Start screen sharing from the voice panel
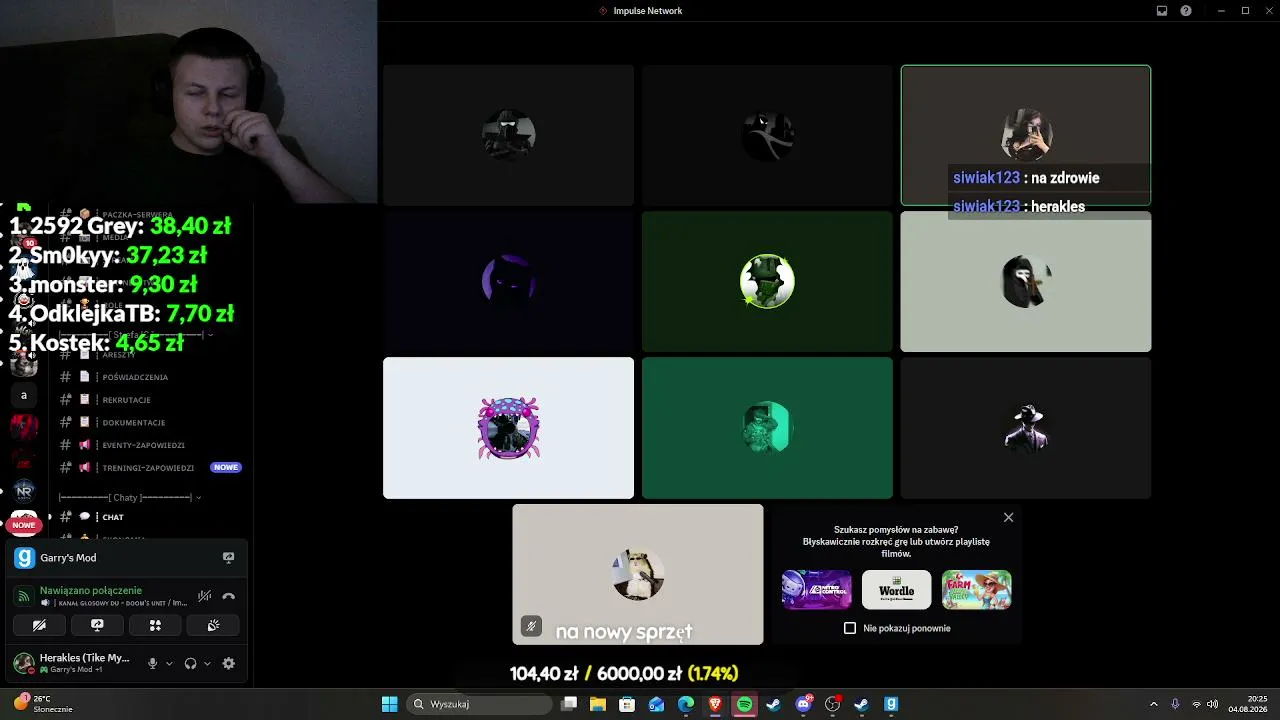 97,625
